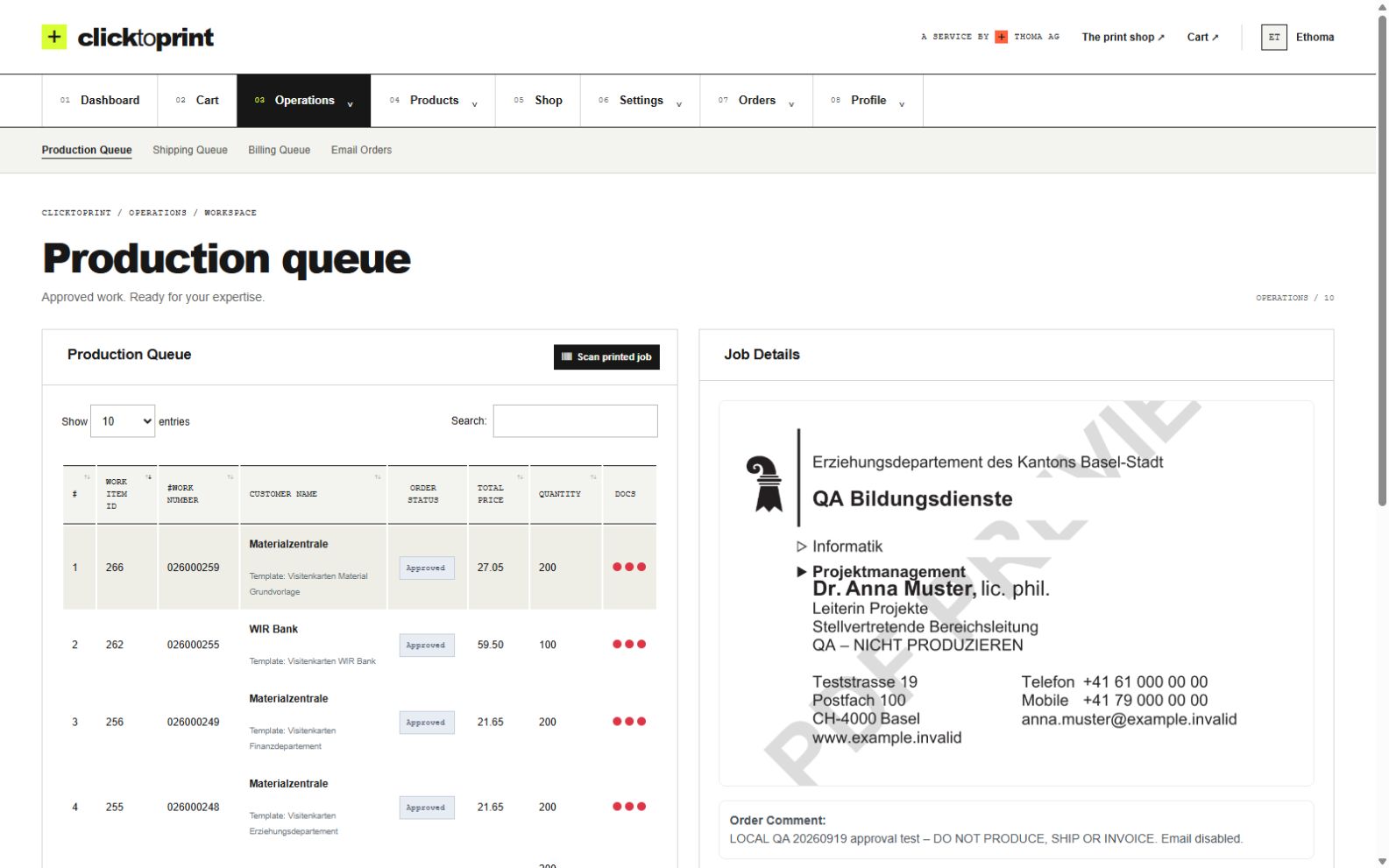Select work number 026000248
This screenshot has height=868, width=1389.
tap(193, 807)
